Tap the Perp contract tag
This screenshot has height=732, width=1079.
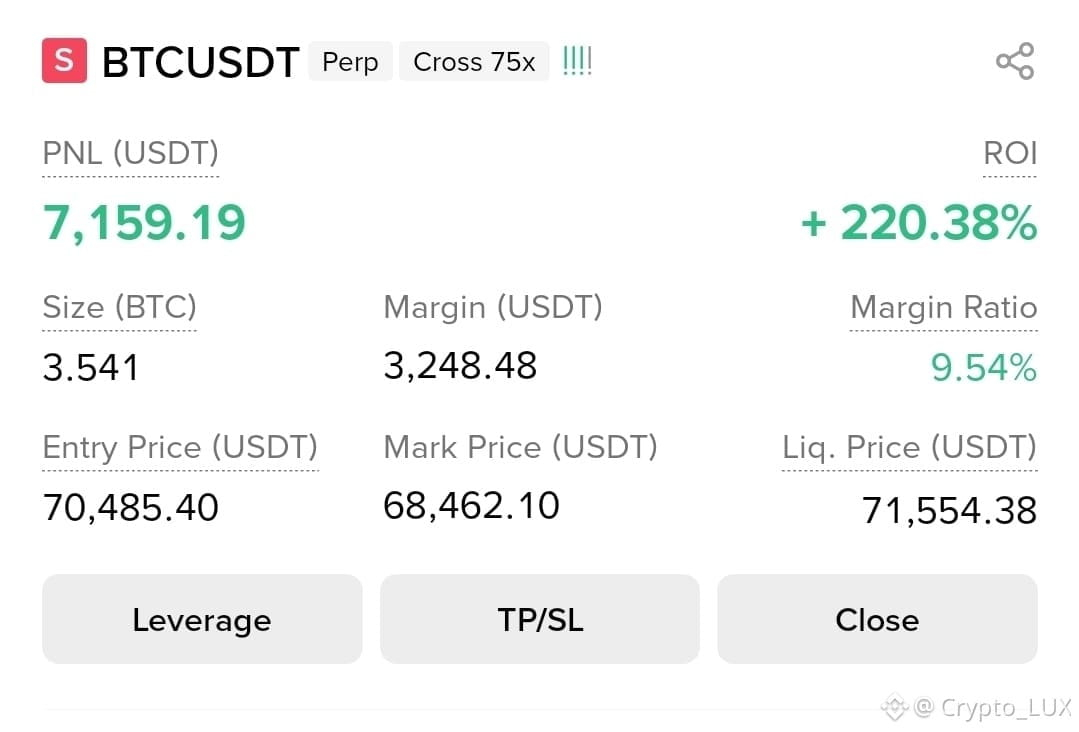pos(350,61)
